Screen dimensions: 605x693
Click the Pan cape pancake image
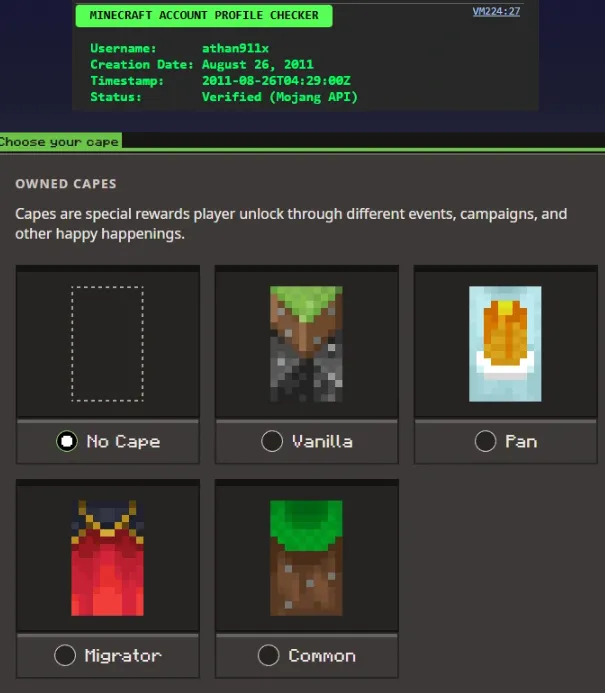pos(505,344)
